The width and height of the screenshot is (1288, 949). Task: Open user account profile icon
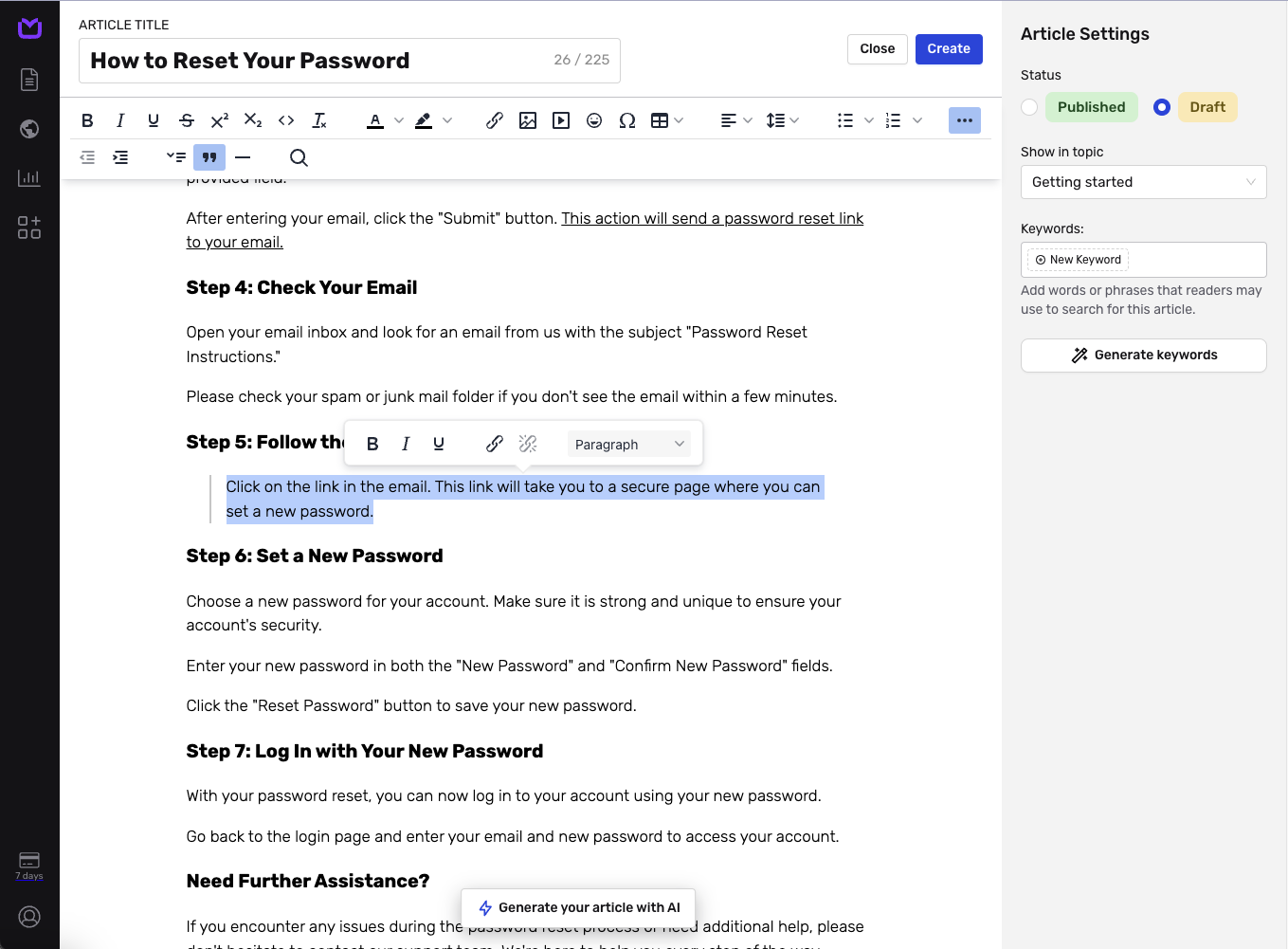[x=29, y=917]
